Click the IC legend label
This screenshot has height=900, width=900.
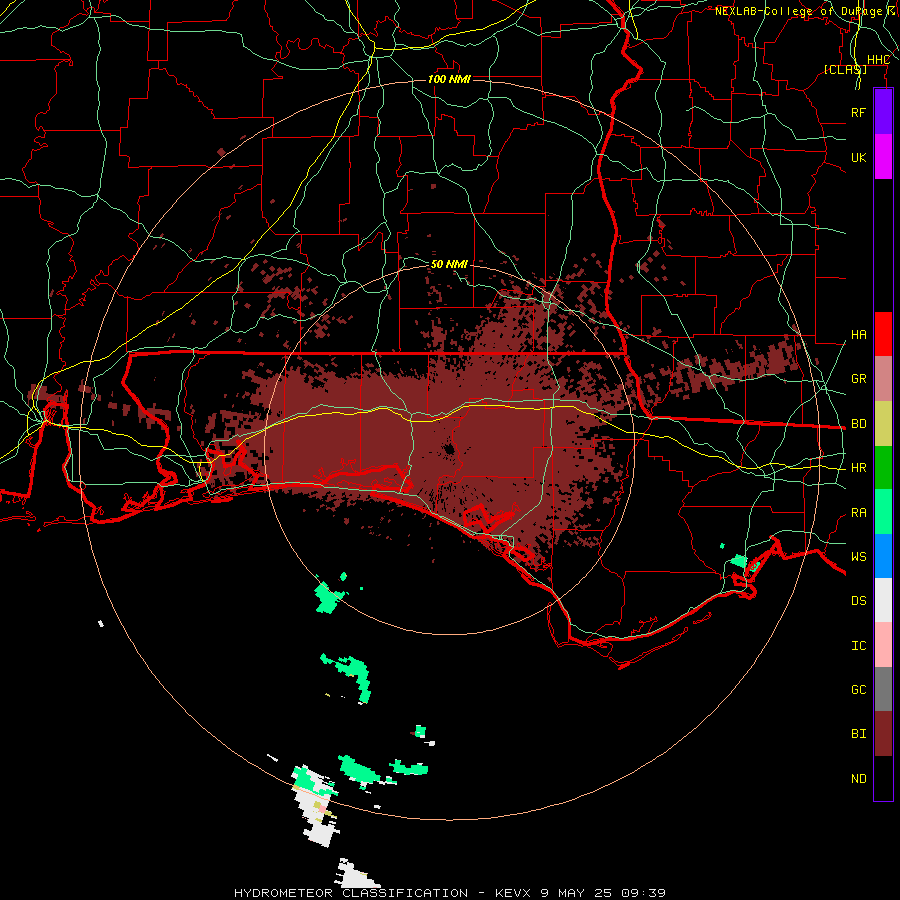coord(858,645)
